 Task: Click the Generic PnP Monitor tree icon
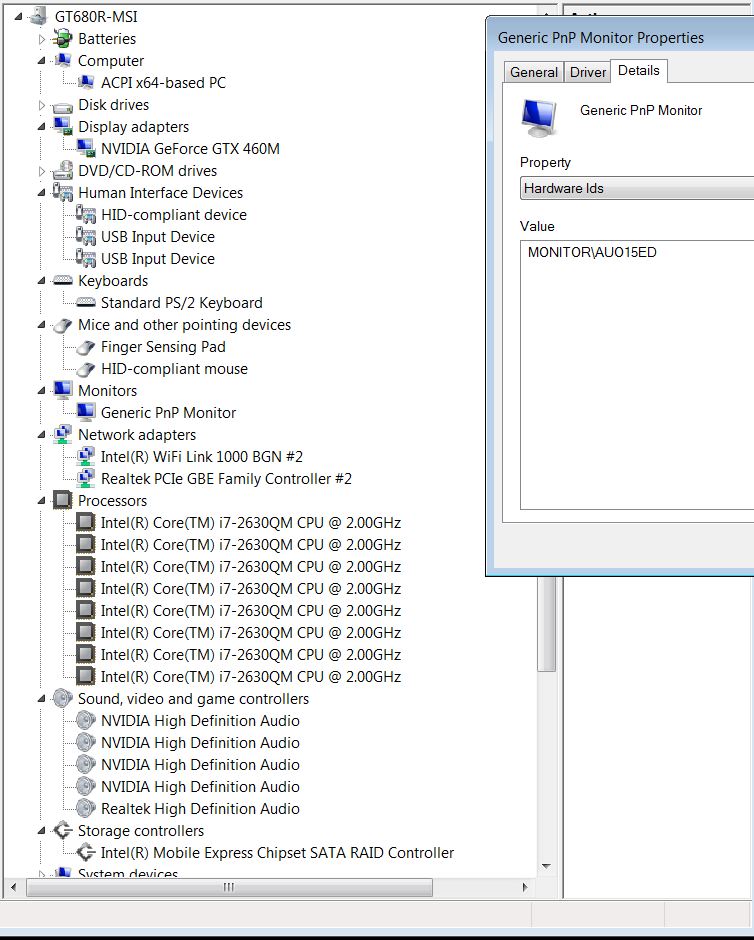(85, 412)
